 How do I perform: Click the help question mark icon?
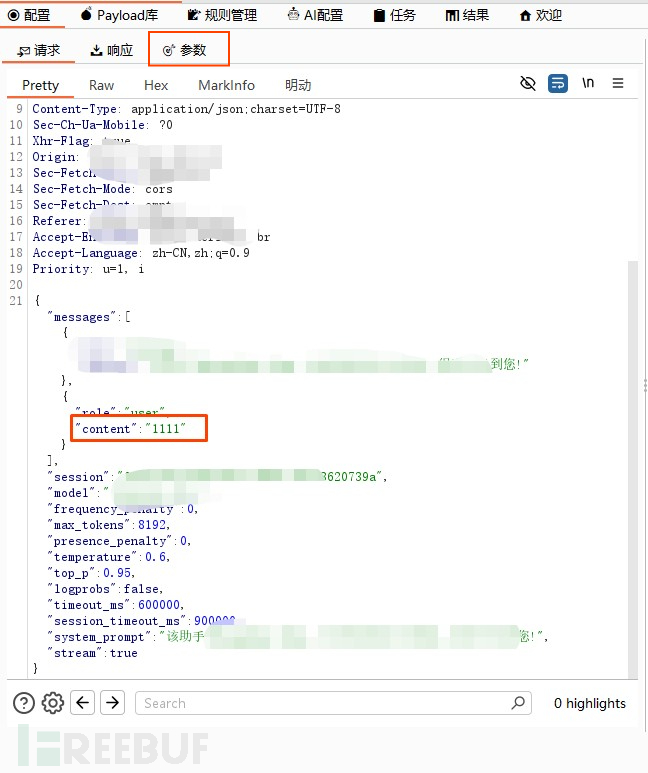(x=23, y=703)
